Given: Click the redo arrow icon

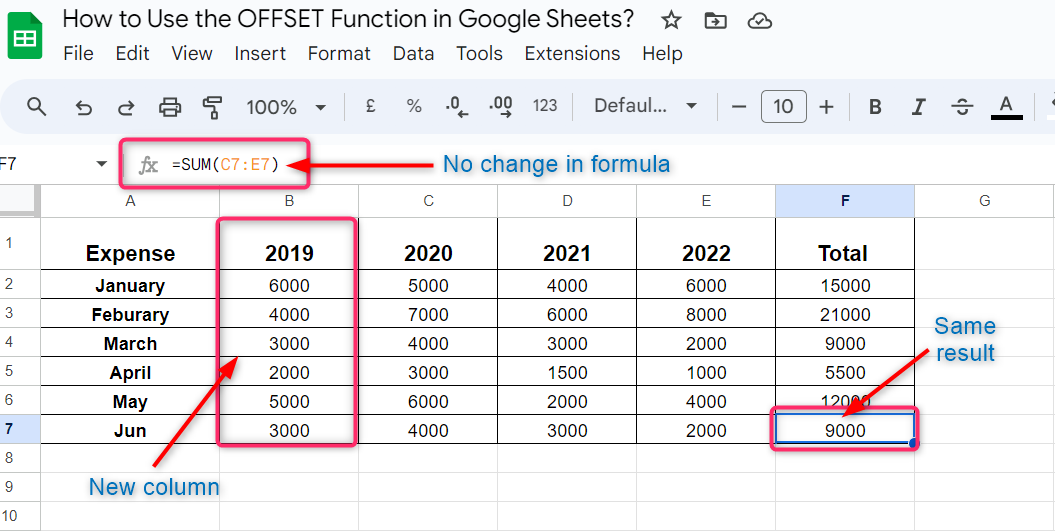Looking at the screenshot, I should (126, 107).
